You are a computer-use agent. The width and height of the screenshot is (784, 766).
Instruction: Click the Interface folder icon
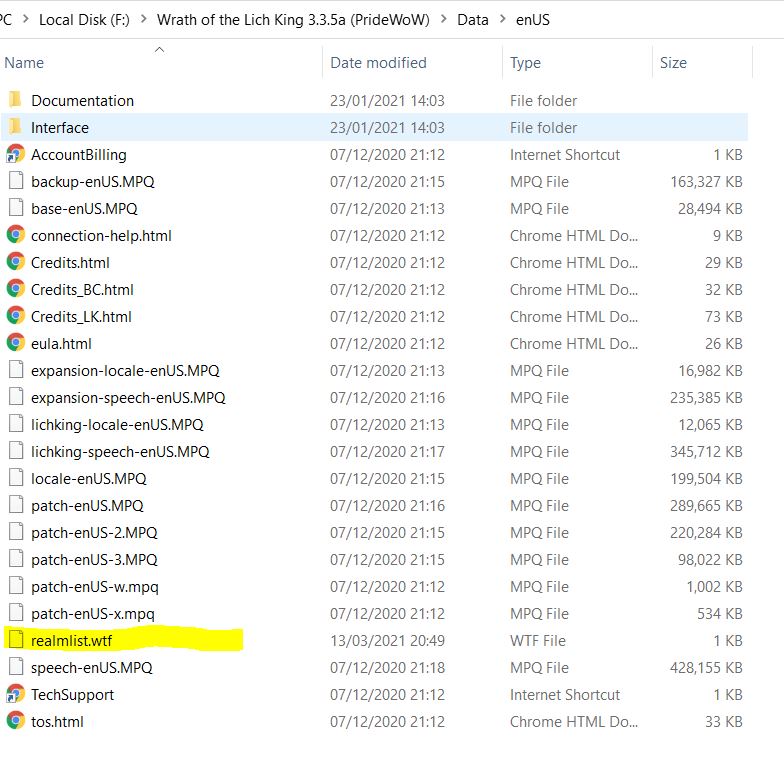click(x=16, y=126)
